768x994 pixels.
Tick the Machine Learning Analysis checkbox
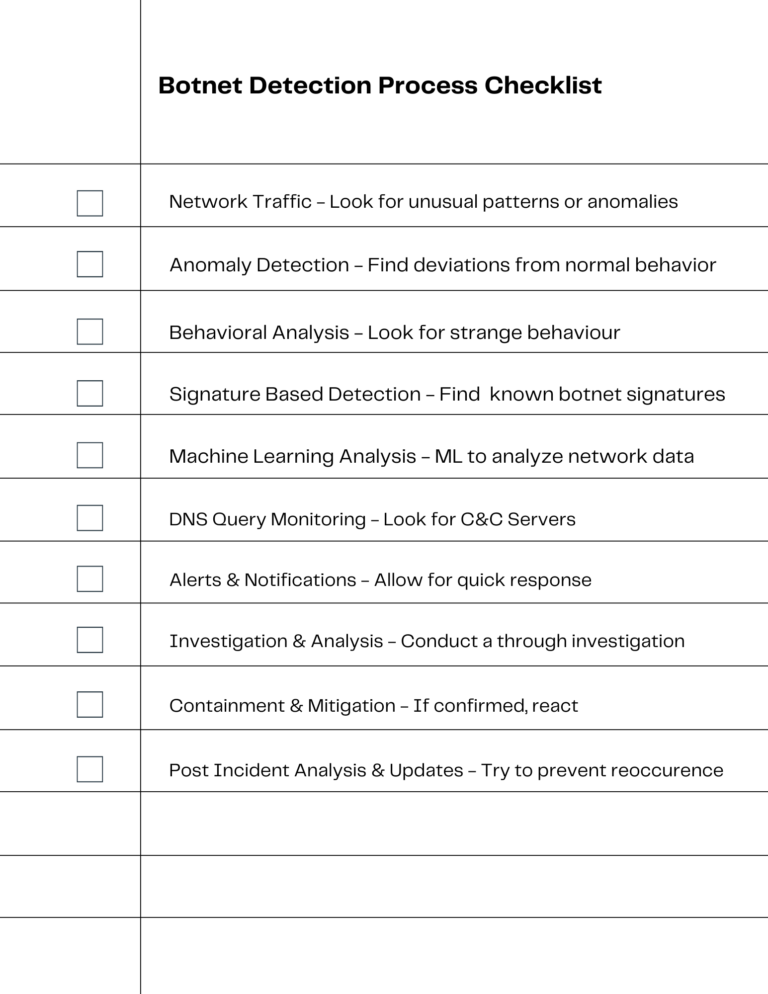tap(90, 456)
